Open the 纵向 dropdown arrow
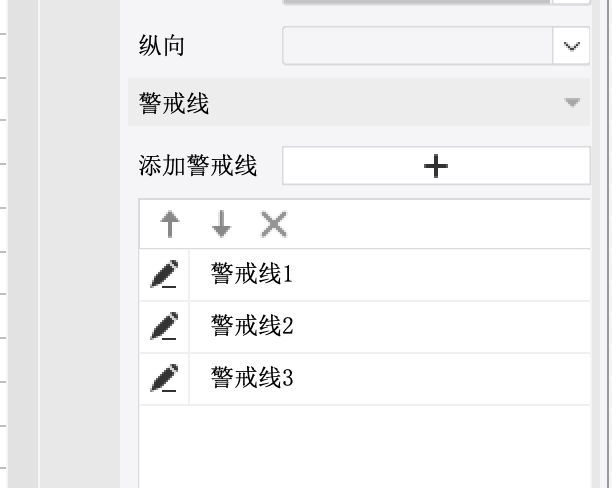 571,46
